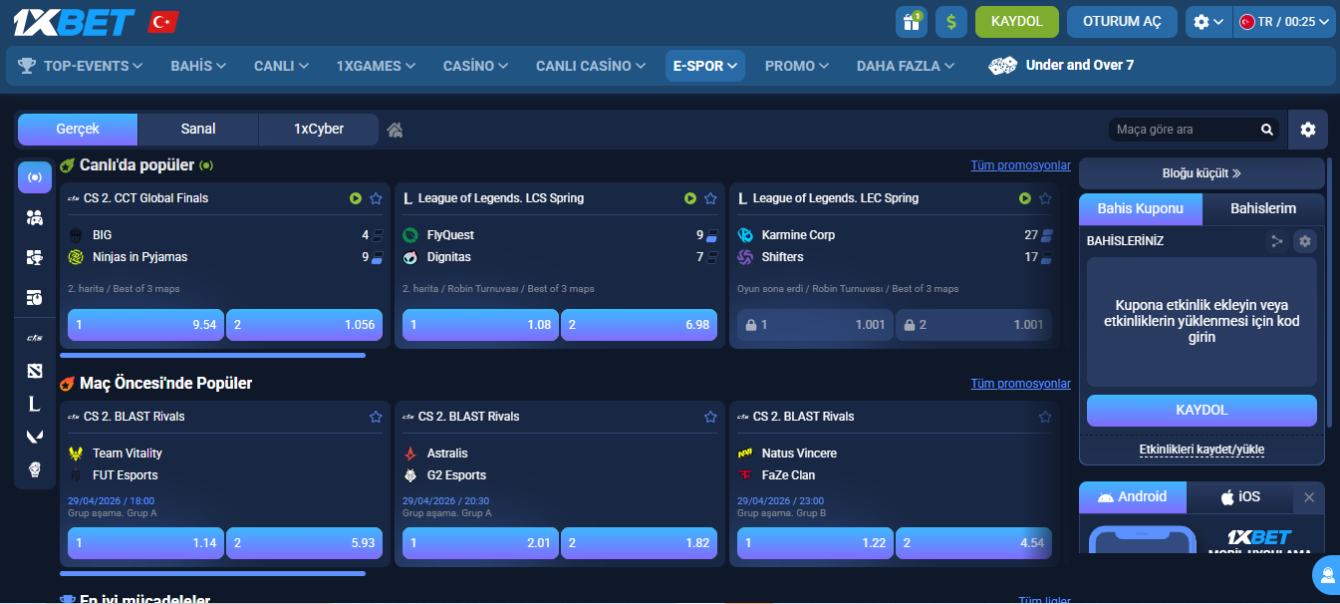Viewport: 1340px width, 604px height.
Task: Open Tüm promosyonlar beside Canlı'da popüler
Action: pyautogui.click(x=1021, y=165)
